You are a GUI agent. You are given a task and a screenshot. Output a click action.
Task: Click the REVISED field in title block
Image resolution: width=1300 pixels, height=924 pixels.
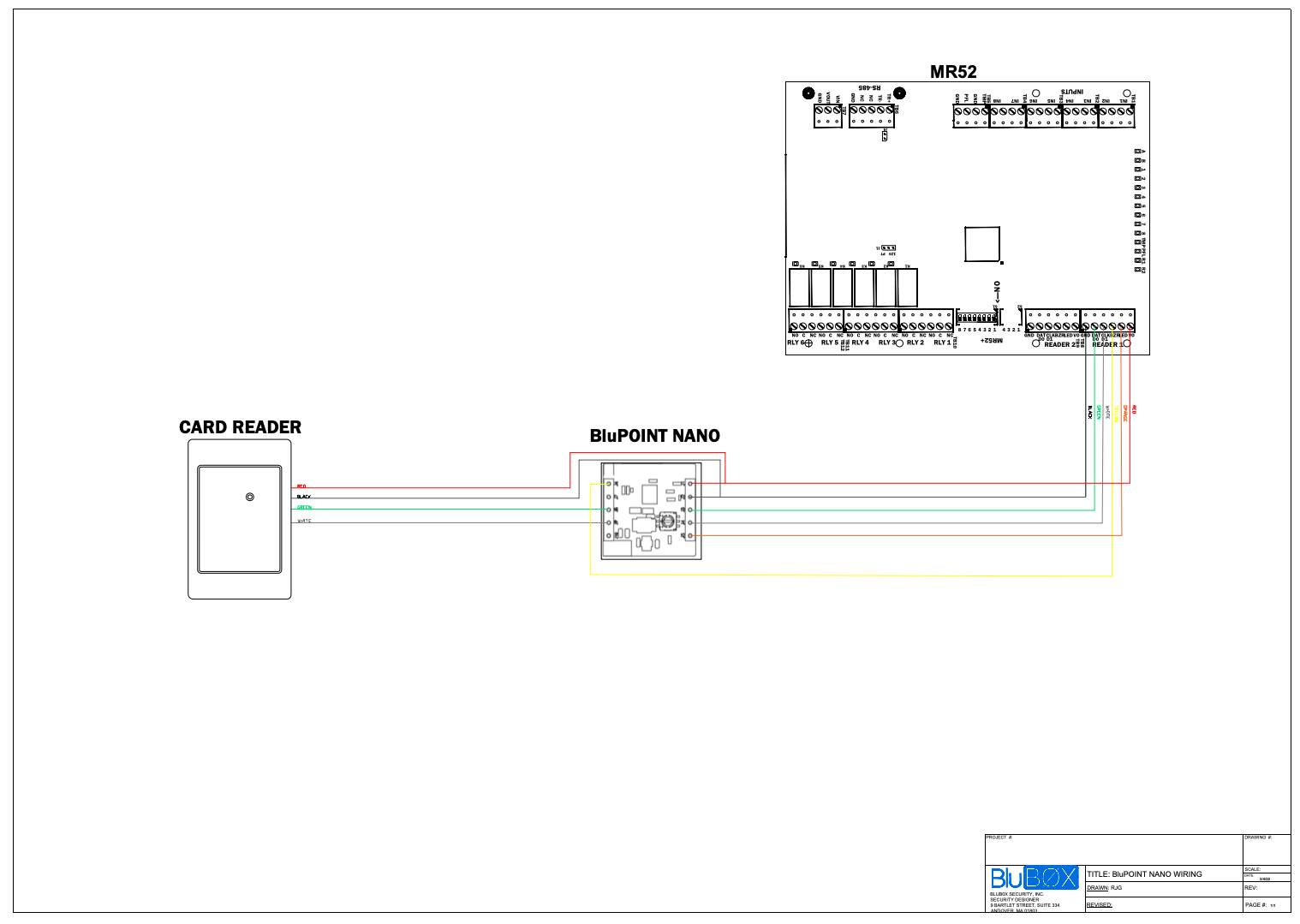pos(1100,904)
